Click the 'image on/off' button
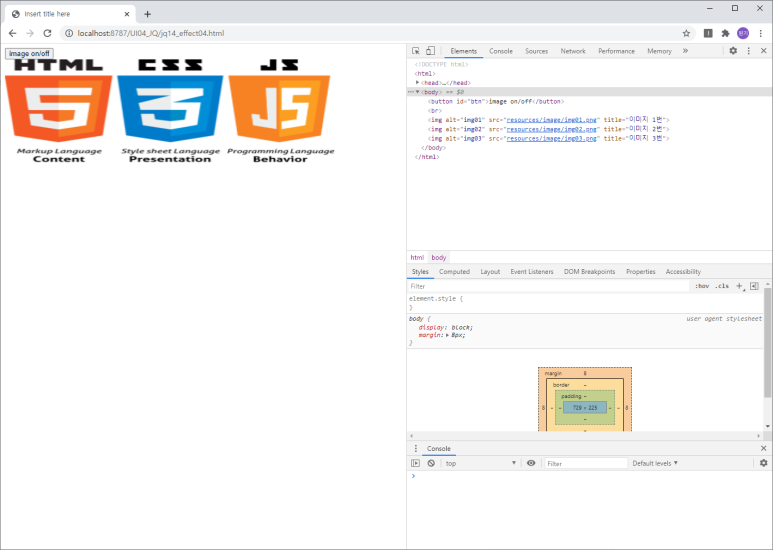Image resolution: width=773 pixels, height=550 pixels. (x=29, y=53)
